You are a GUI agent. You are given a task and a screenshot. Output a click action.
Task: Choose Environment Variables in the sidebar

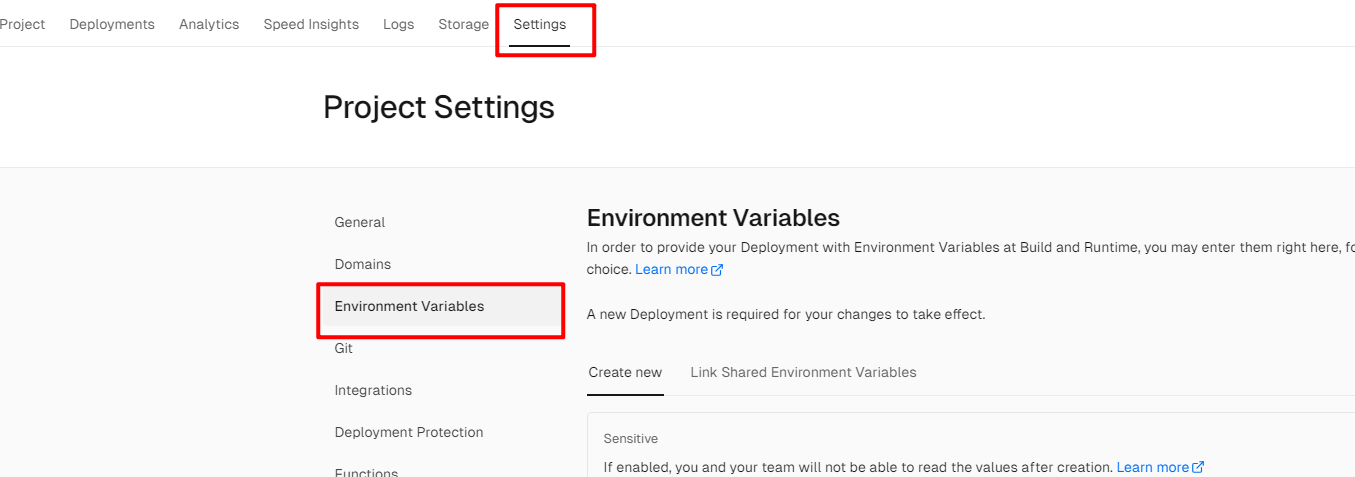pos(409,306)
